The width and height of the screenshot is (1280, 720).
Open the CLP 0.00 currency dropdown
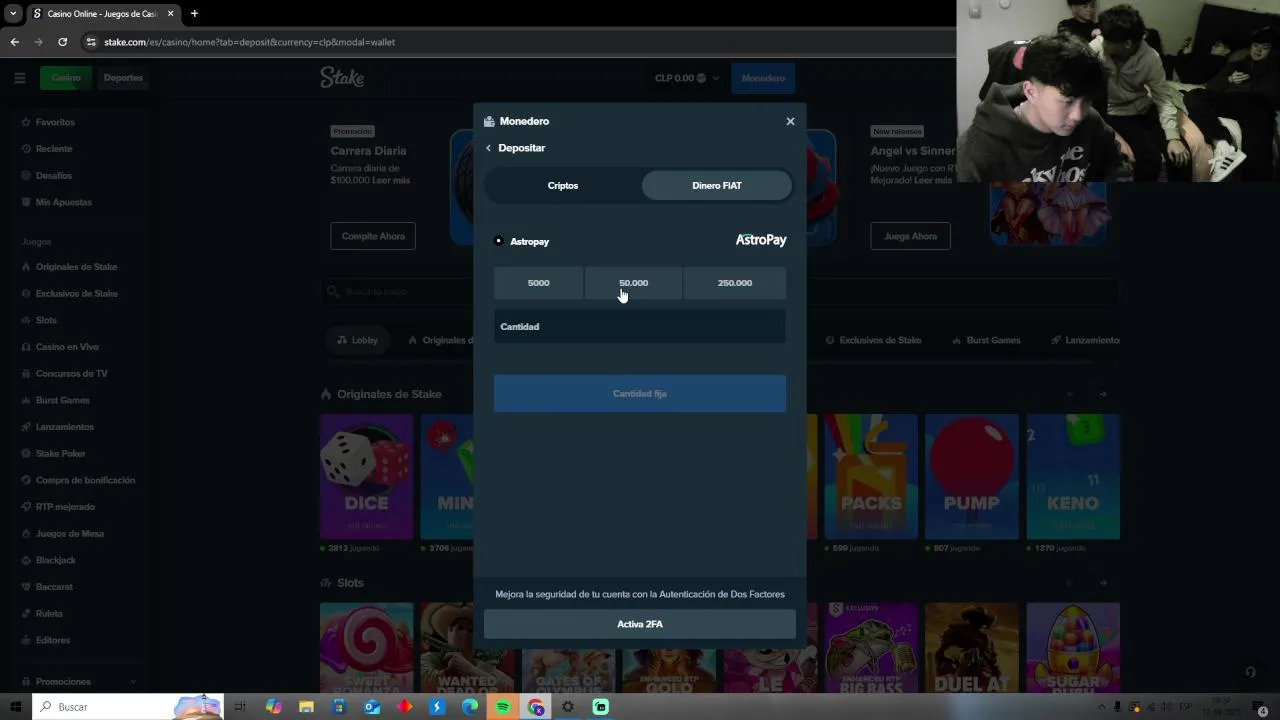(x=687, y=78)
